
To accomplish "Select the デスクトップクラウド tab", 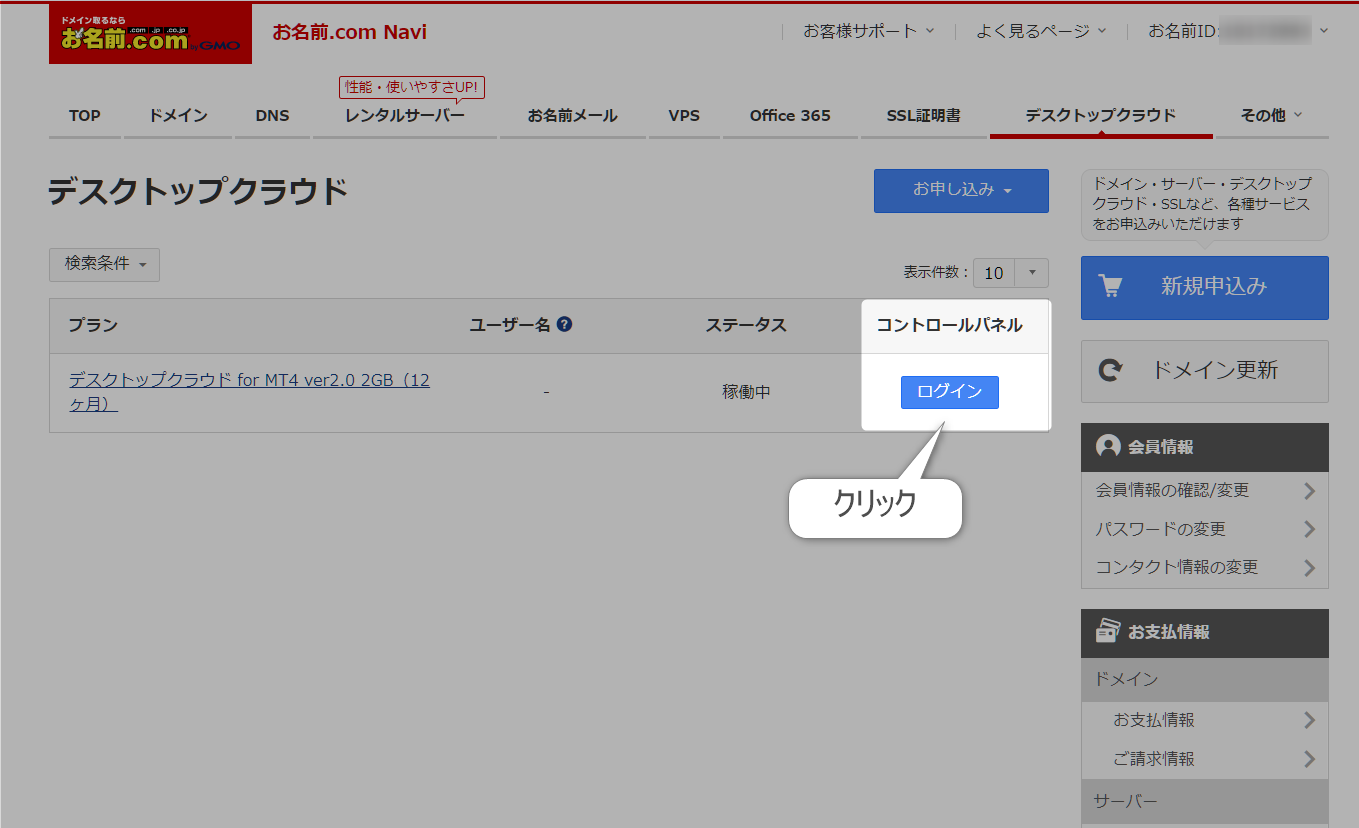I will (1101, 116).
